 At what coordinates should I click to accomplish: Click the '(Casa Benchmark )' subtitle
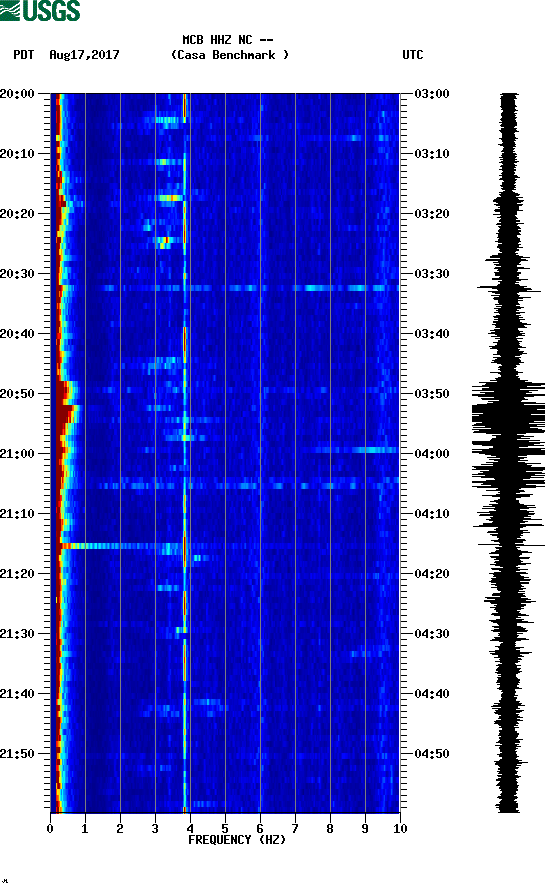(230, 55)
